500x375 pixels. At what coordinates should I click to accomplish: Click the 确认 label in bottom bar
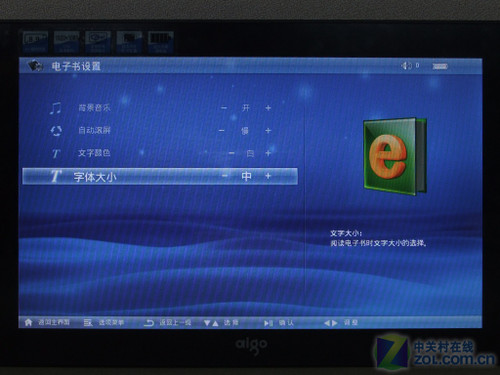[286, 323]
